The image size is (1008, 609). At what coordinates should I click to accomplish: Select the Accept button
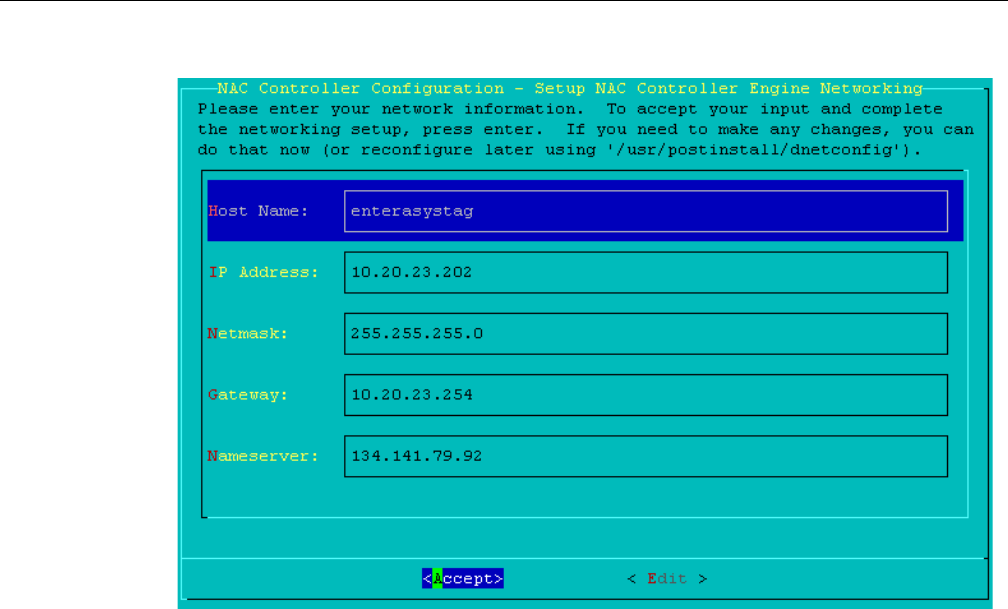463,579
